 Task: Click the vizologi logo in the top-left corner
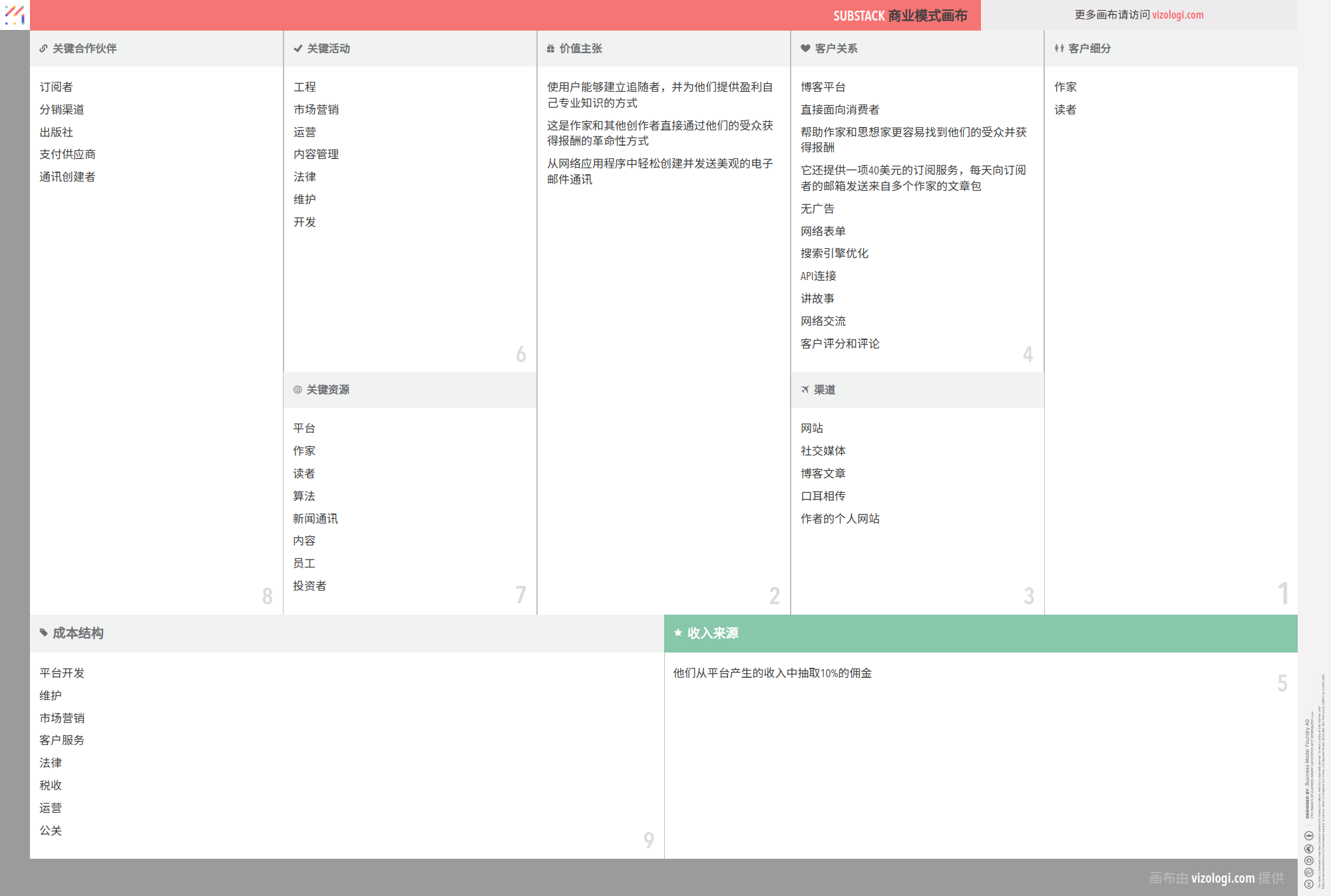[14, 15]
